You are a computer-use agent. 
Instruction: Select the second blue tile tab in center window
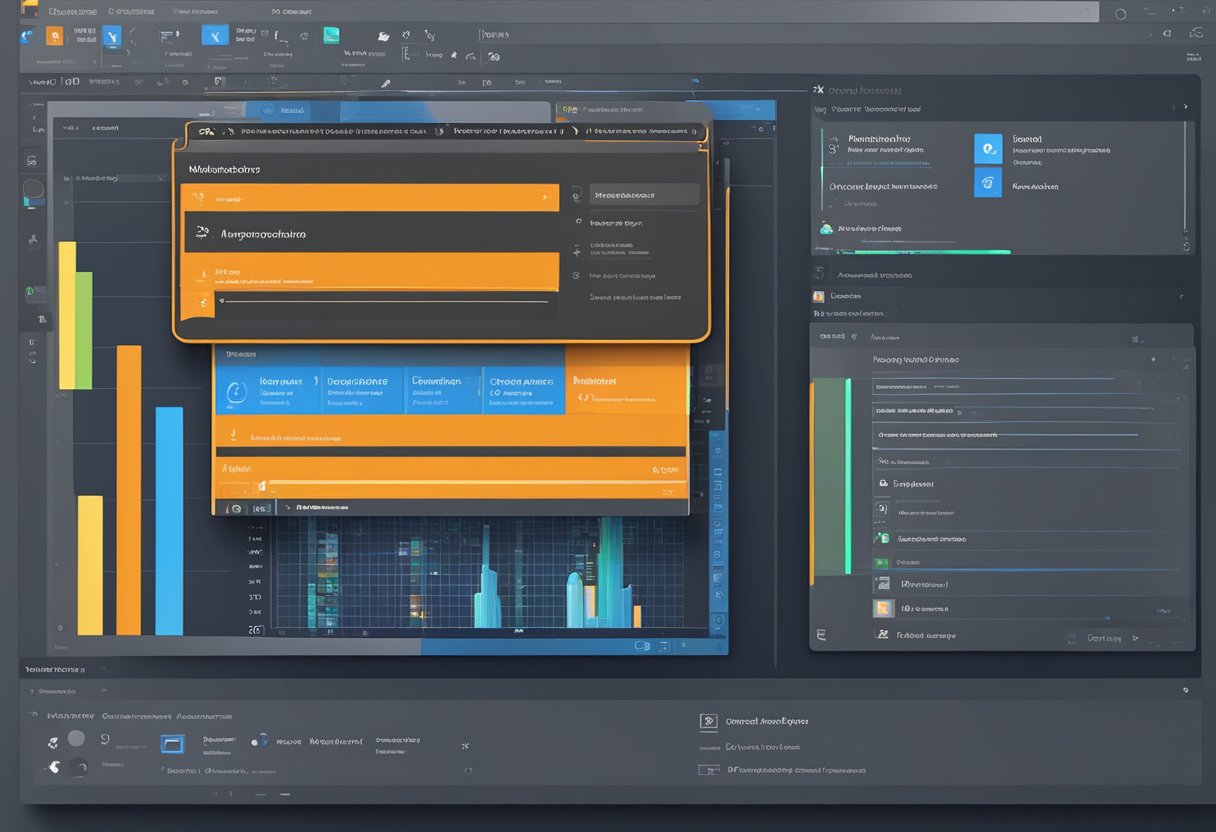361,391
